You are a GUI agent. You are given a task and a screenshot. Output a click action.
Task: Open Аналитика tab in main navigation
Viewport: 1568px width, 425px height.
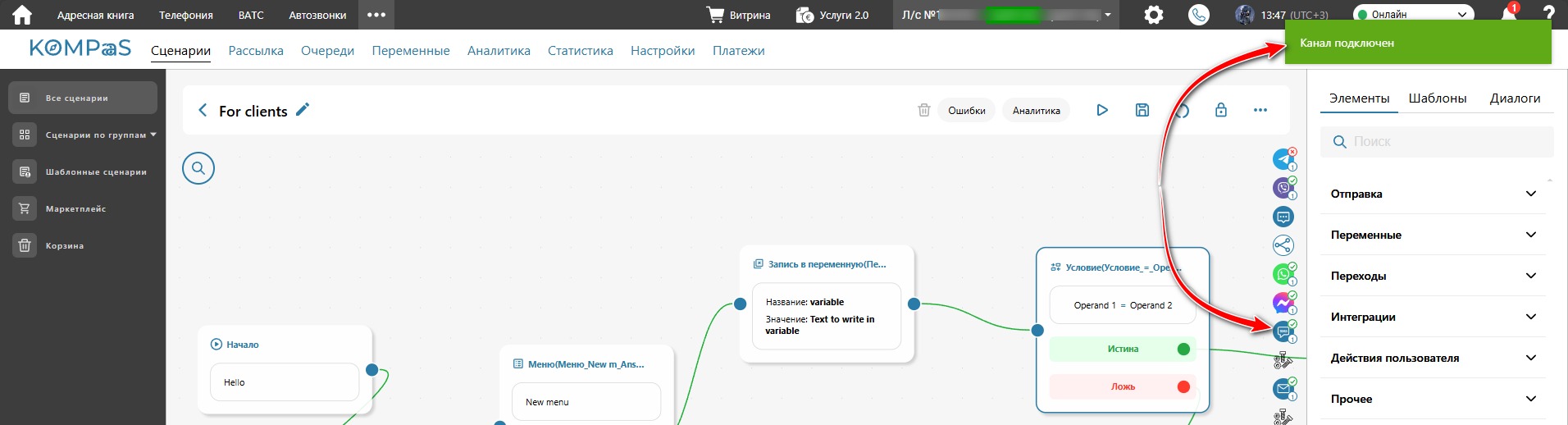499,50
